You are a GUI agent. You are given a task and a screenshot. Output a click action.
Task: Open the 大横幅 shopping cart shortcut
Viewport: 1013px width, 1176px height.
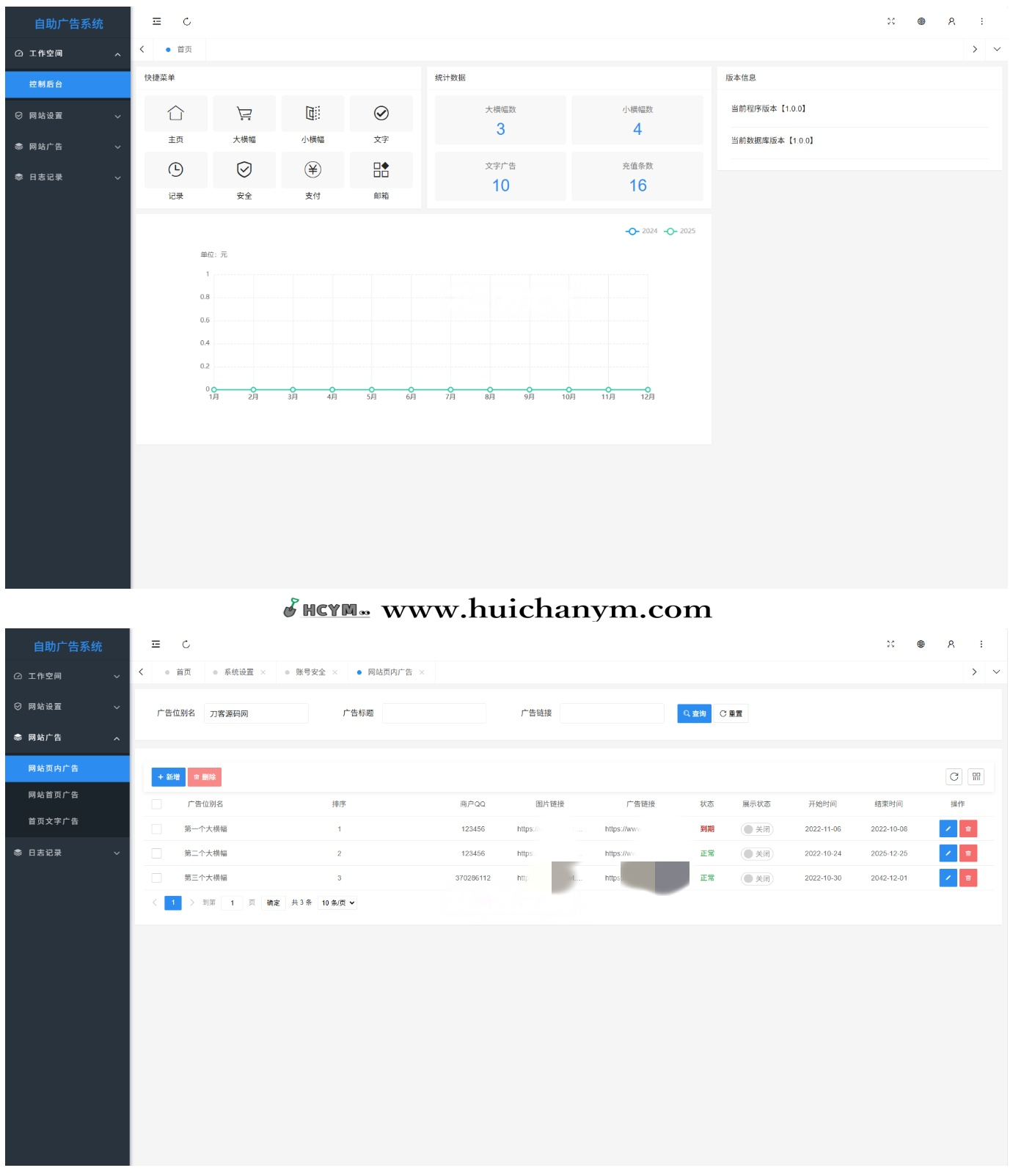[244, 114]
